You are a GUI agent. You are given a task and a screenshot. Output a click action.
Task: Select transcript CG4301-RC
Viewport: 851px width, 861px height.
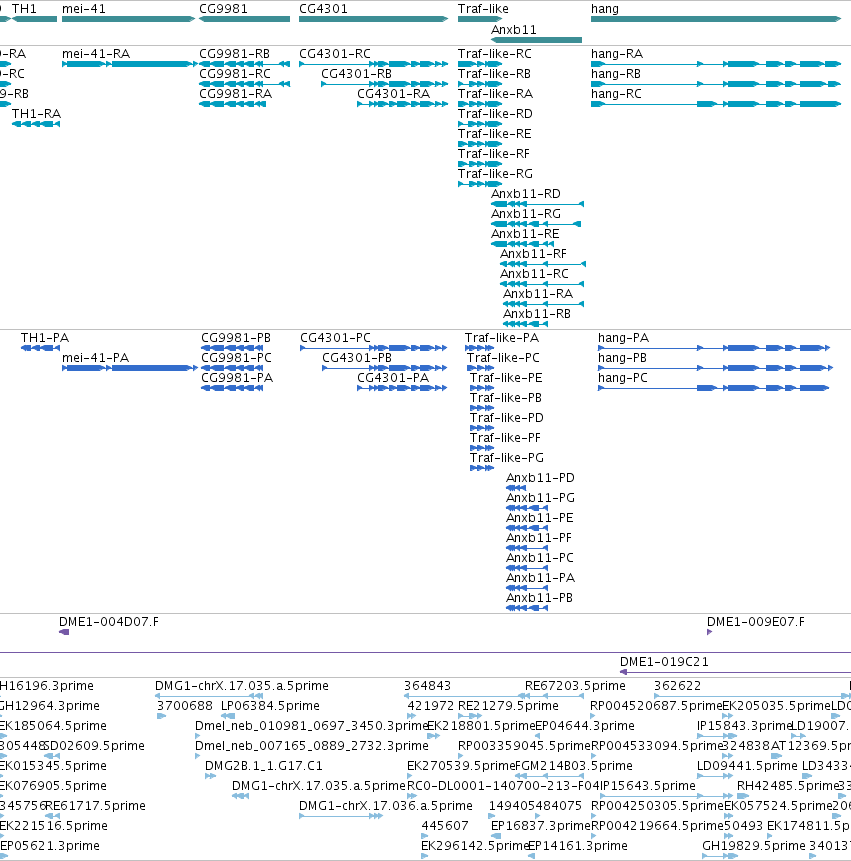373,64
